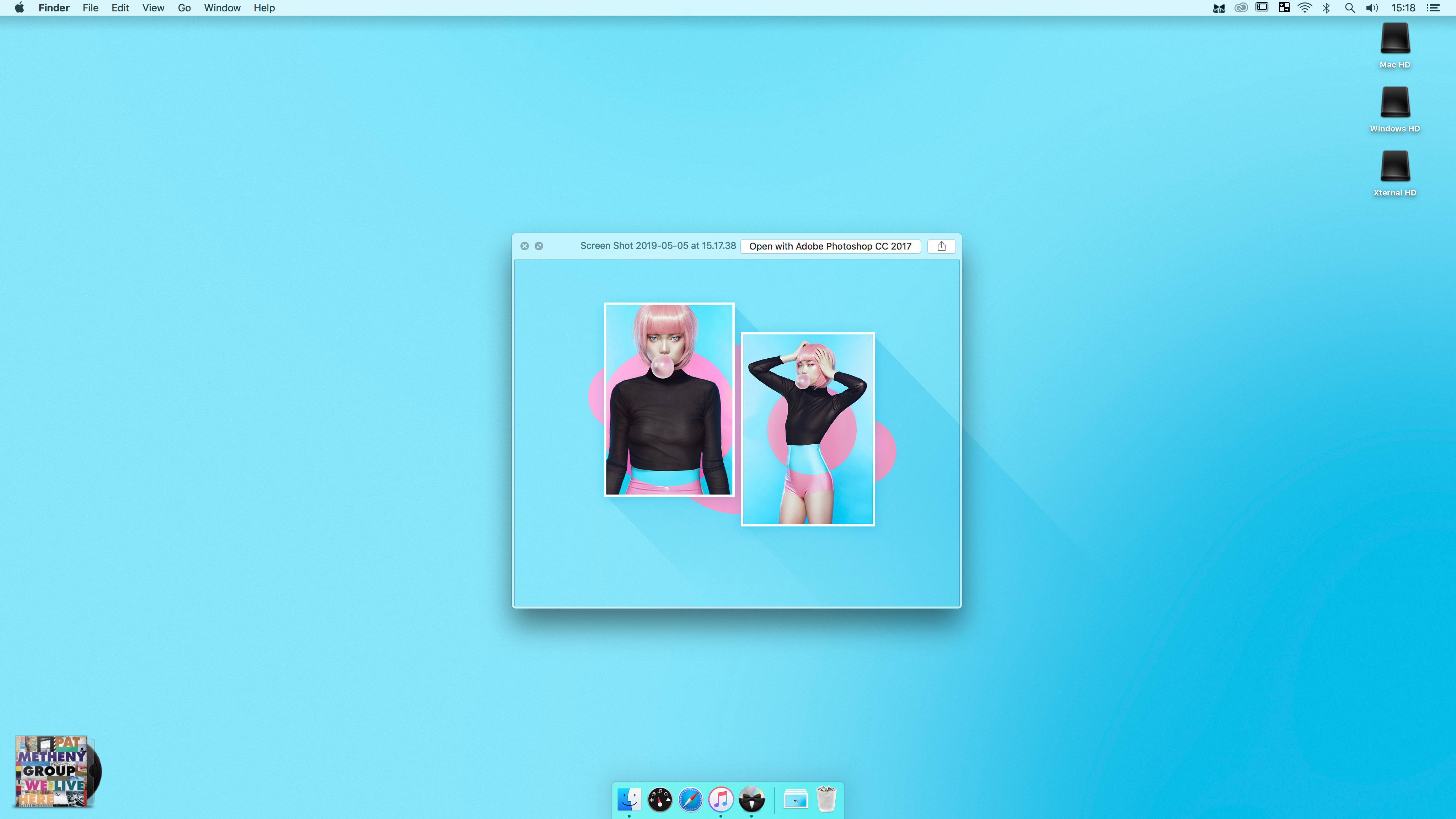This screenshot has width=1456, height=819.
Task: Click the Bartender tuxedo icon in Dock
Action: 751,800
